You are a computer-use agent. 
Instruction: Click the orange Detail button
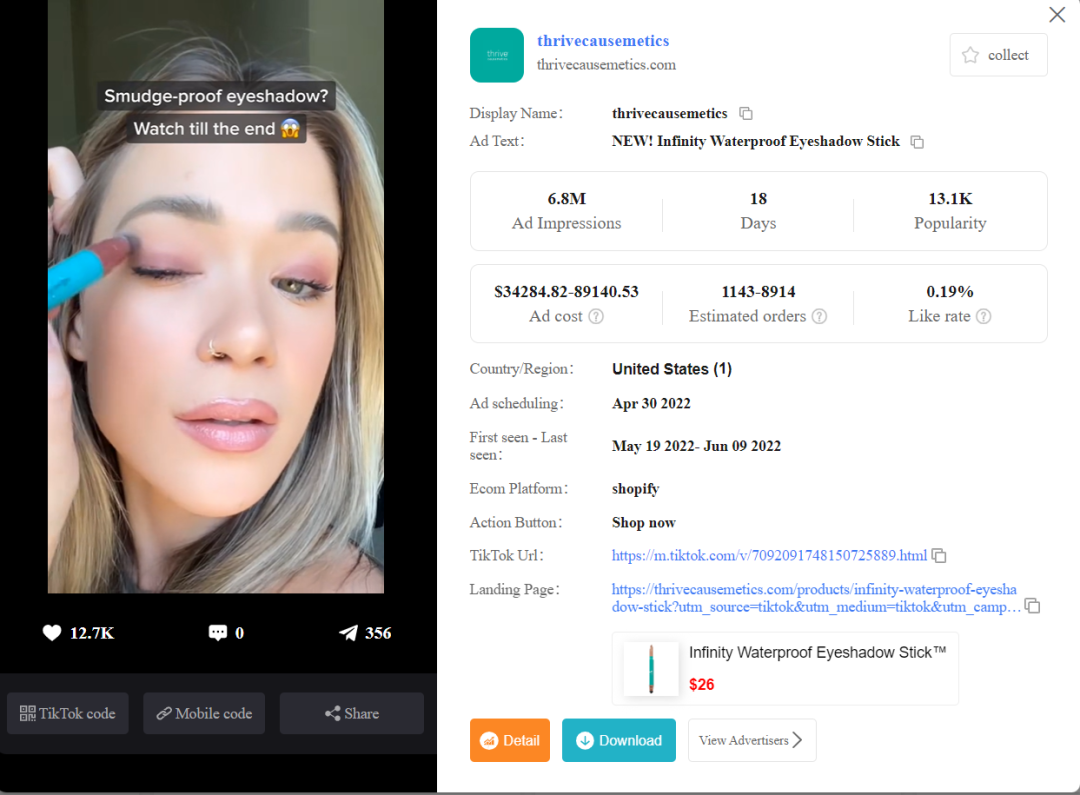510,740
